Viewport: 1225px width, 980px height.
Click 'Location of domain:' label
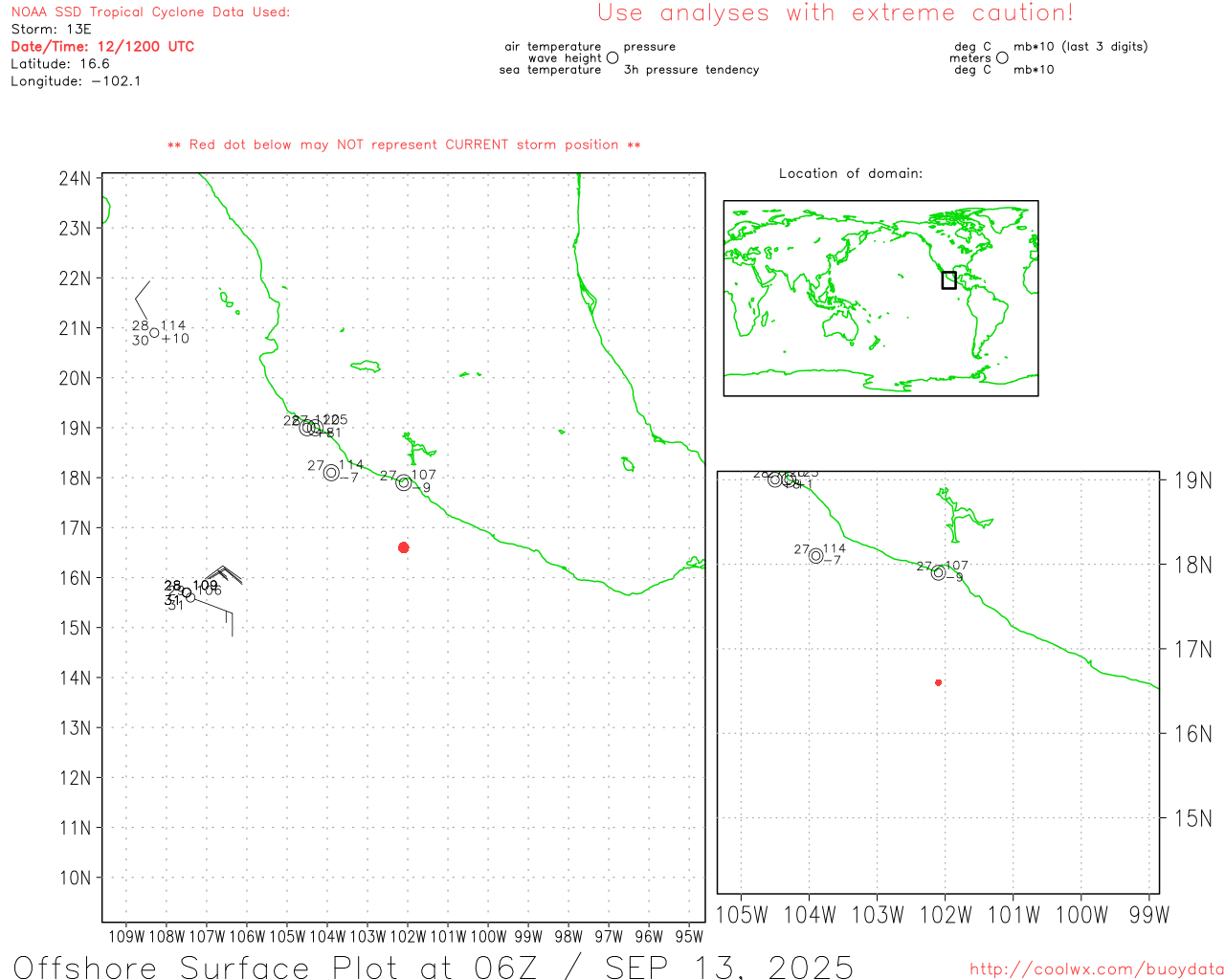pyautogui.click(x=851, y=173)
